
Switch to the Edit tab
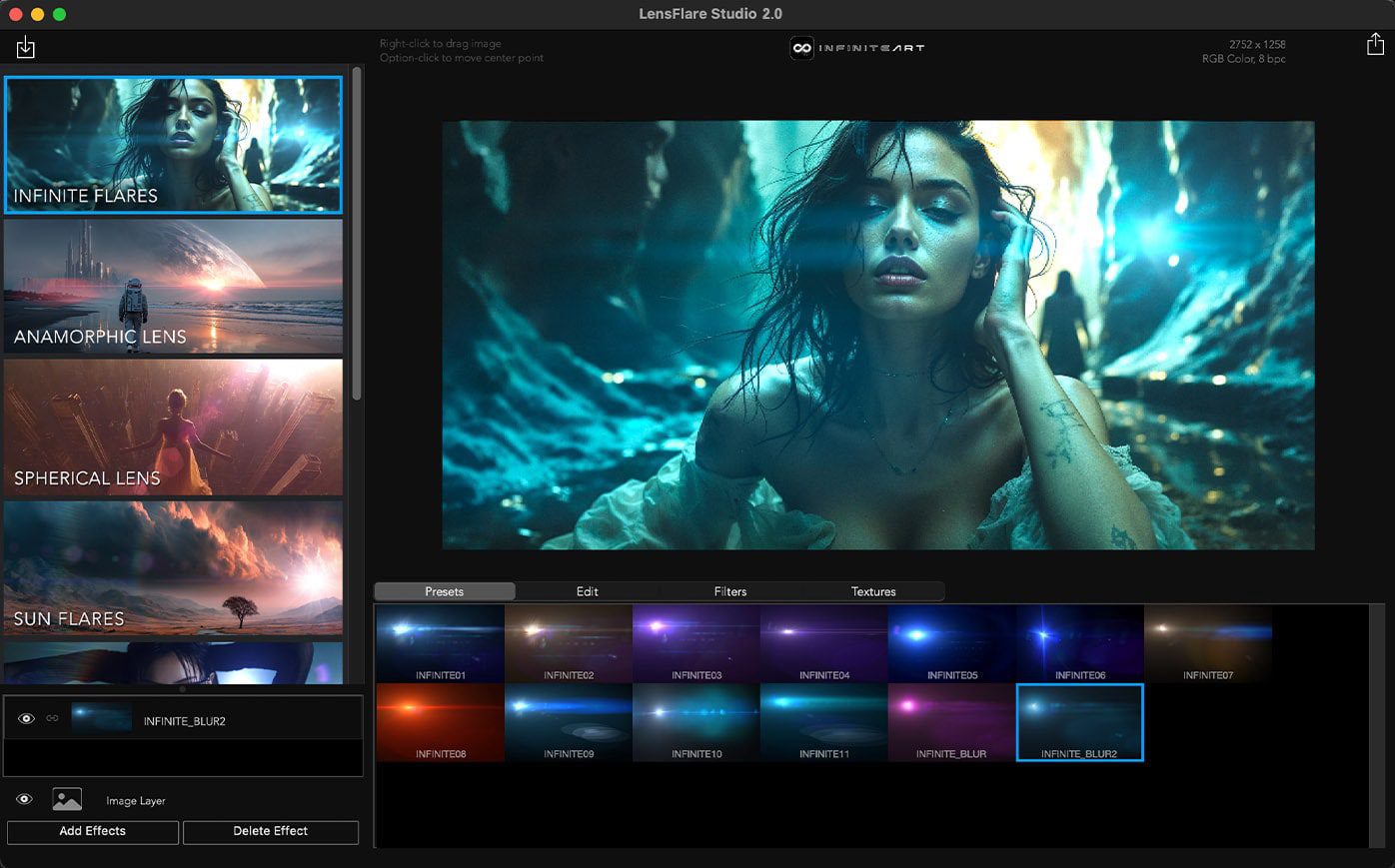point(588,591)
